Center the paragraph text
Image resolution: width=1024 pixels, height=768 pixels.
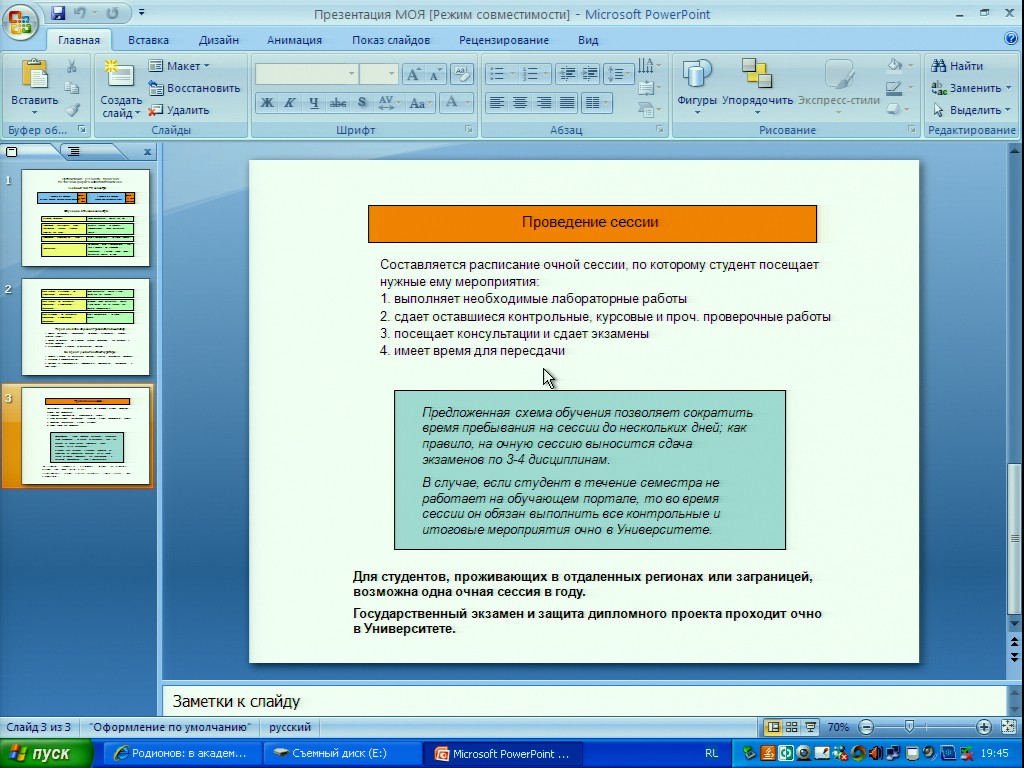520,103
